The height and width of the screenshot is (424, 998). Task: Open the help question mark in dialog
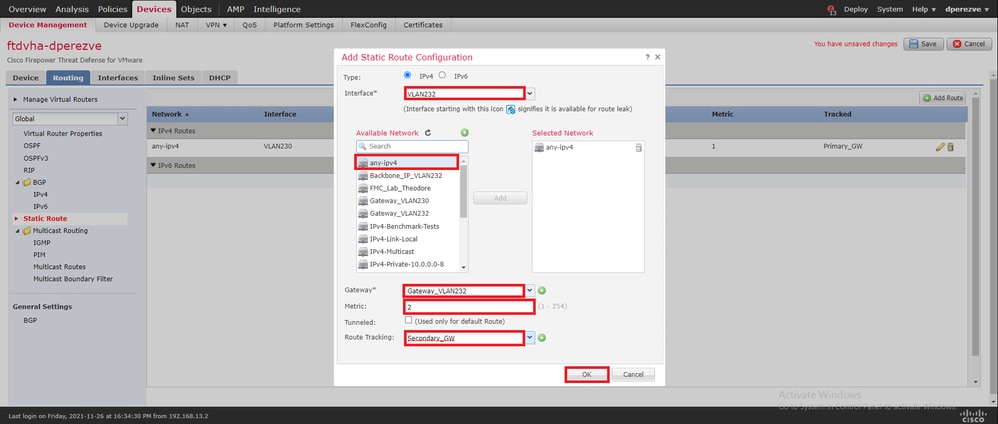[648, 57]
